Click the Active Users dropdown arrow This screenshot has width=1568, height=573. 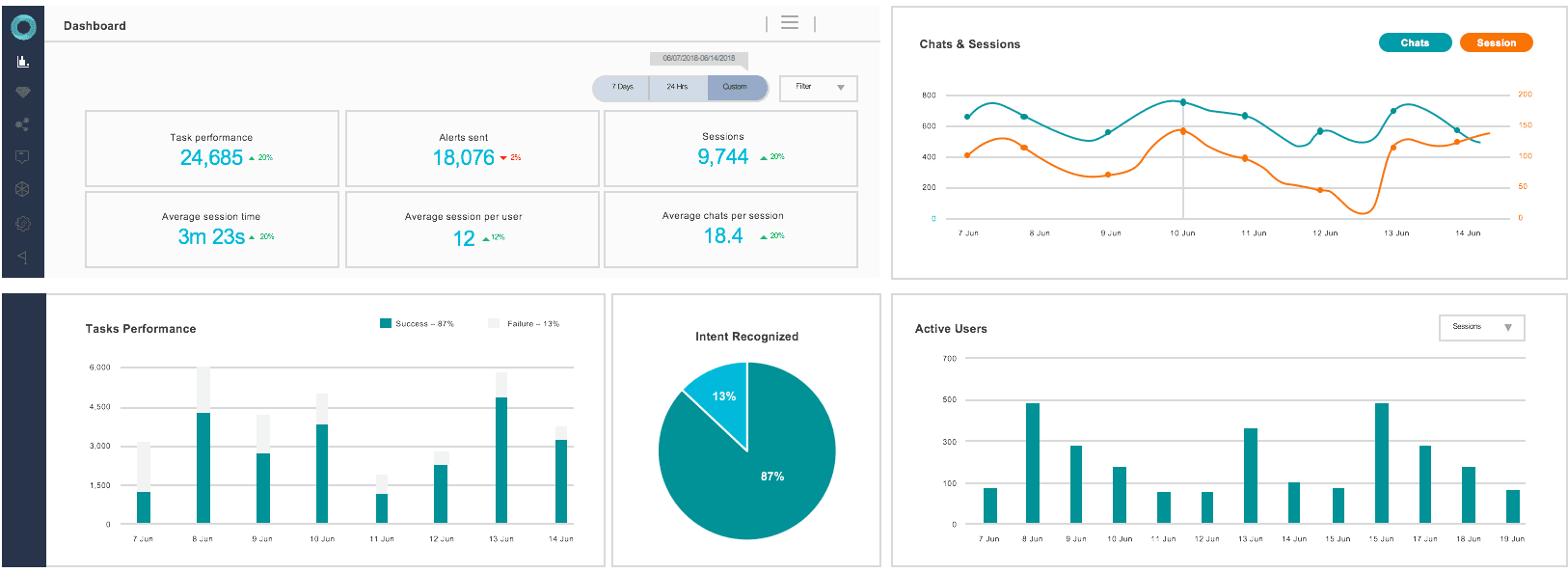coord(1508,328)
